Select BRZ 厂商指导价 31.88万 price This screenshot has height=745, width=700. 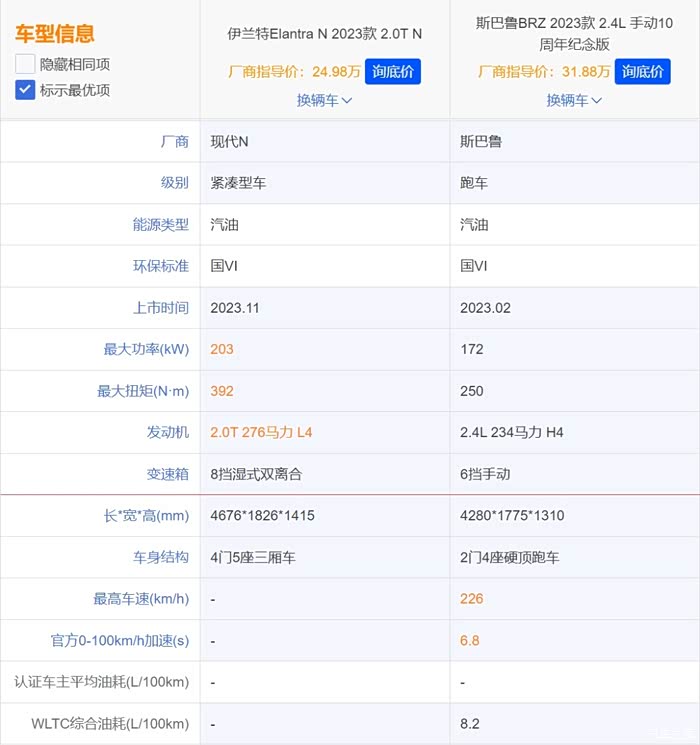click(544, 72)
